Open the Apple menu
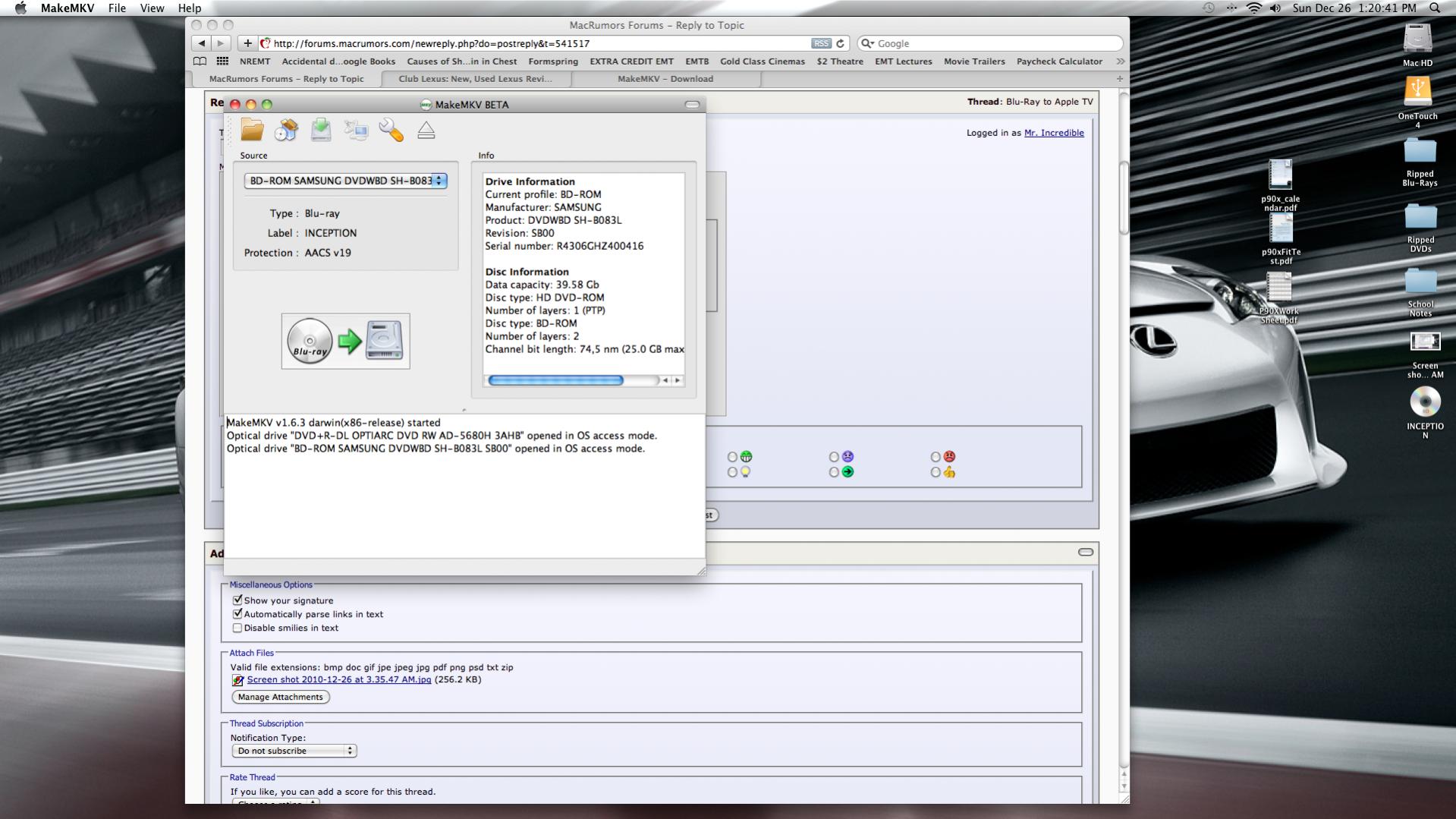The image size is (1456, 819). coord(20,8)
